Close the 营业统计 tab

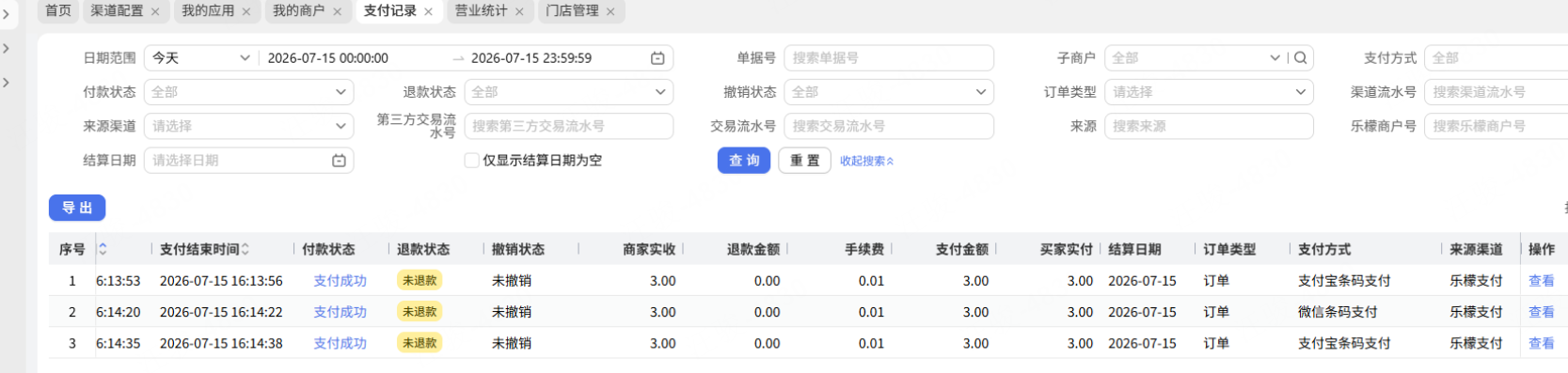click(519, 11)
